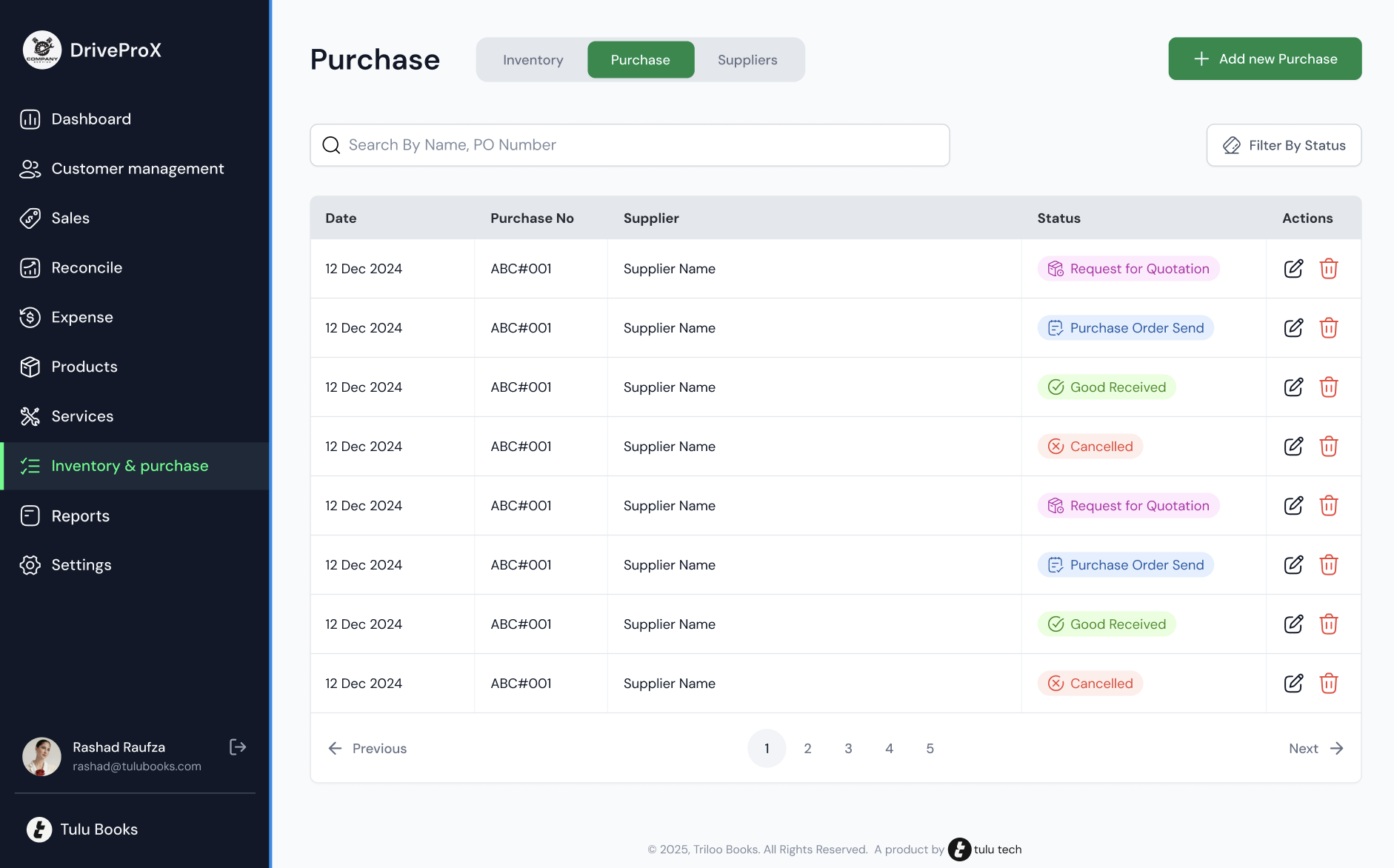Image resolution: width=1394 pixels, height=868 pixels.
Task: Open the edit icon on the first purchase row
Action: coord(1294,268)
